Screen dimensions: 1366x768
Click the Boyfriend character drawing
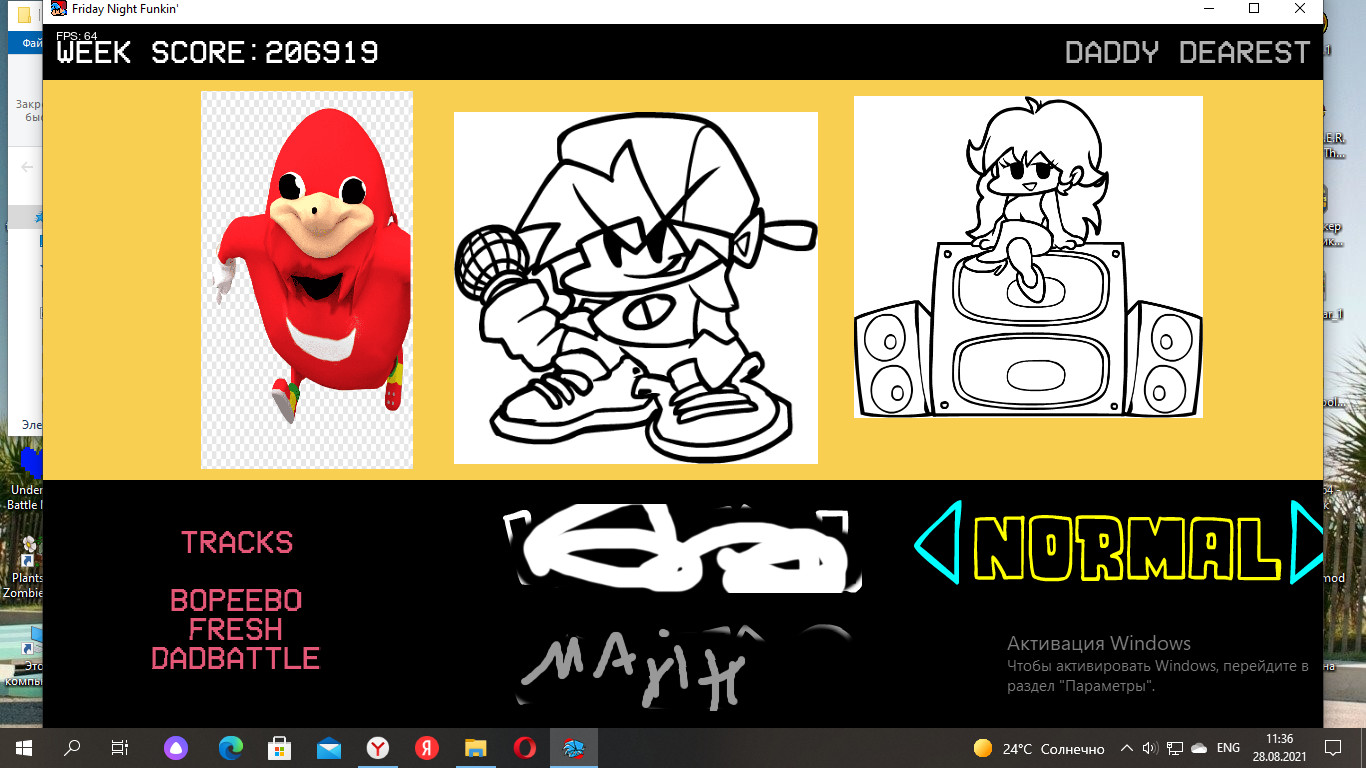coord(636,288)
